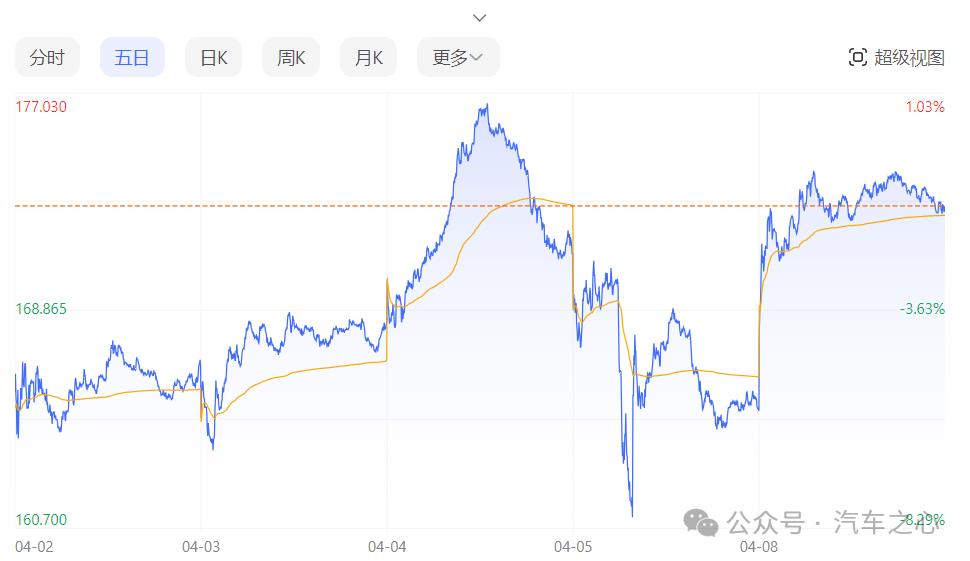Switch to 周K weekly chart

[291, 58]
